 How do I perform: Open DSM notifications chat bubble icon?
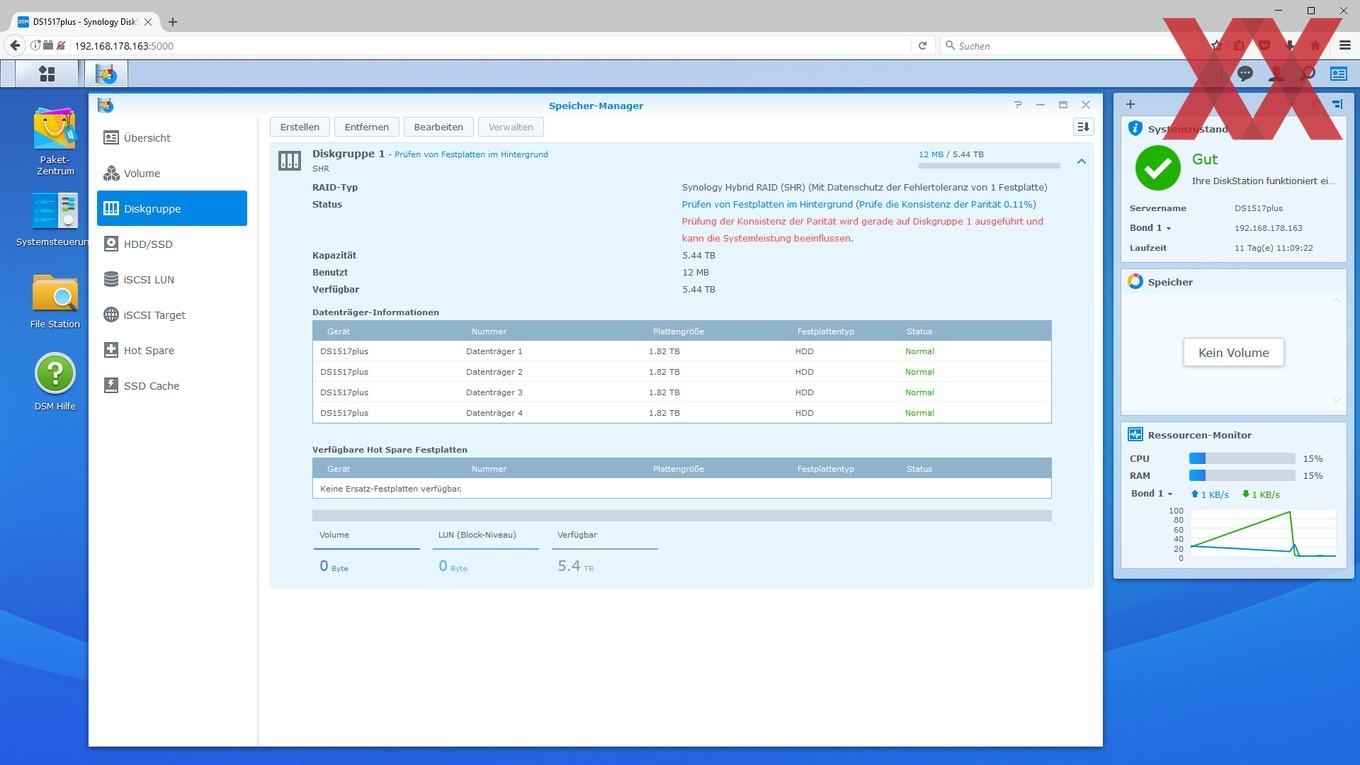(1245, 74)
